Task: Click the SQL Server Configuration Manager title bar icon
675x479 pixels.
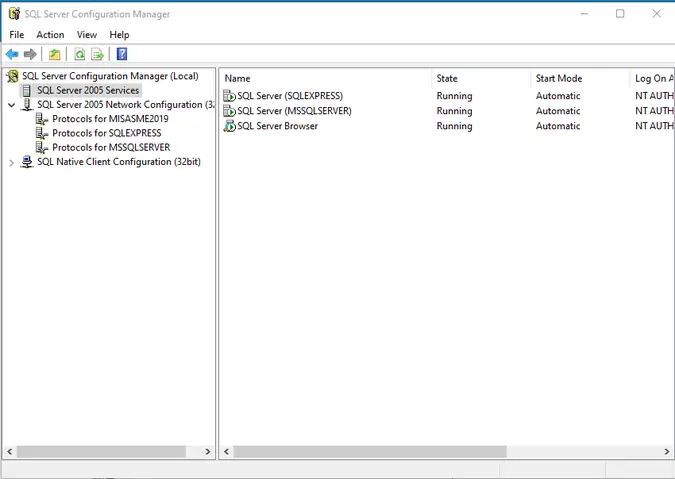Action: (x=14, y=14)
